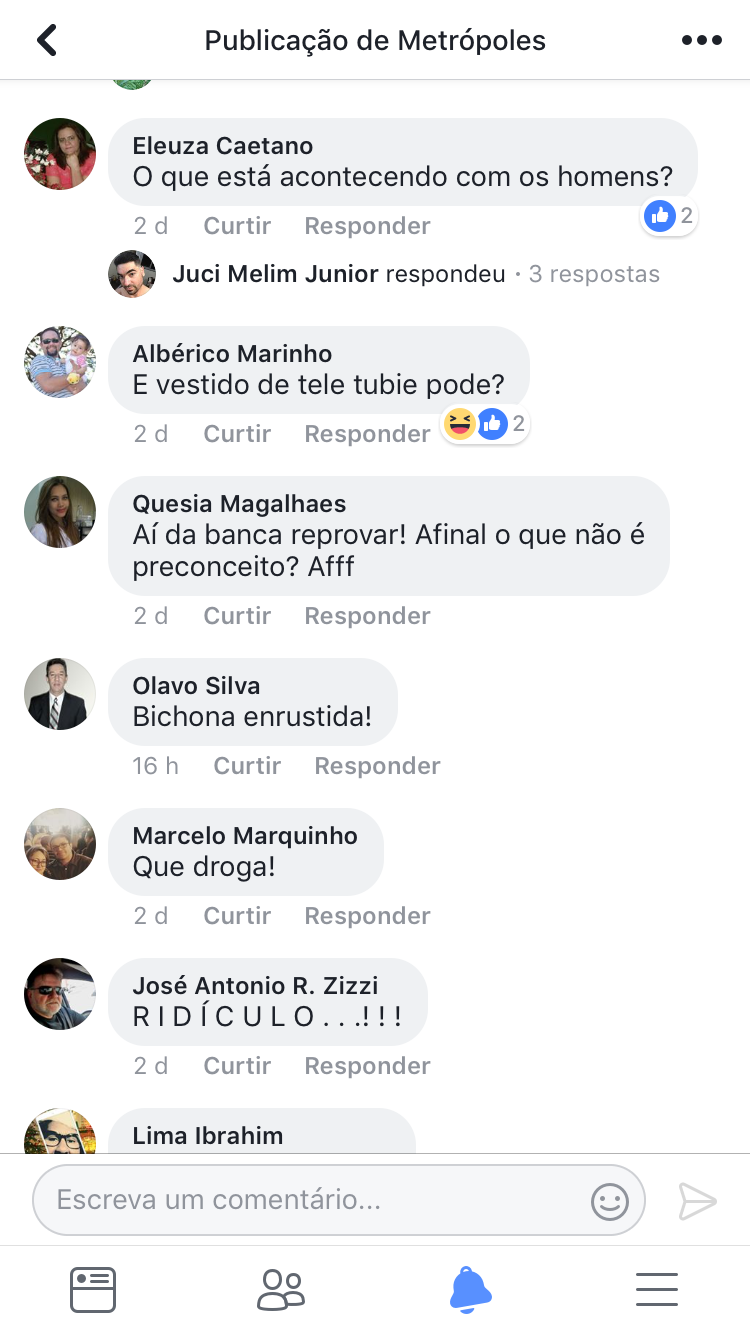View reactions on Albérico Marinho's comment
Viewport: 750px width, 1334px height.
coord(485,424)
